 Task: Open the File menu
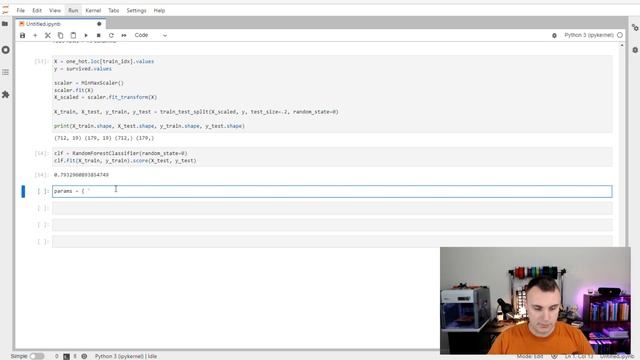coord(21,11)
